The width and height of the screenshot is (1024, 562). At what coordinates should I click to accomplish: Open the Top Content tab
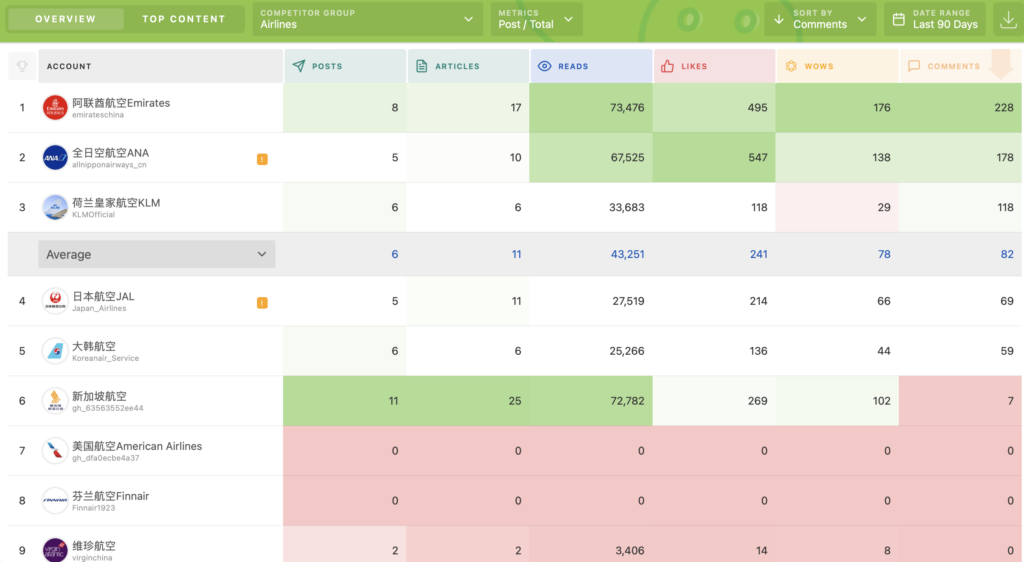pos(184,19)
